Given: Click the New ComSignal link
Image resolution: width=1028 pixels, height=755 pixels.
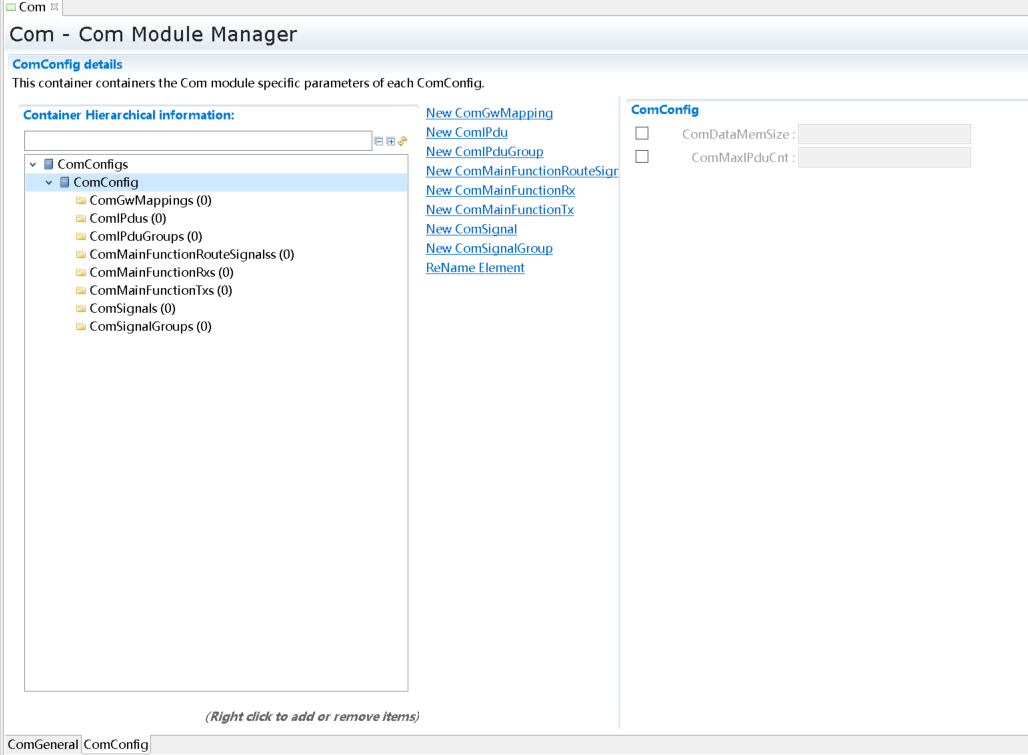Looking at the screenshot, I should 471,229.
